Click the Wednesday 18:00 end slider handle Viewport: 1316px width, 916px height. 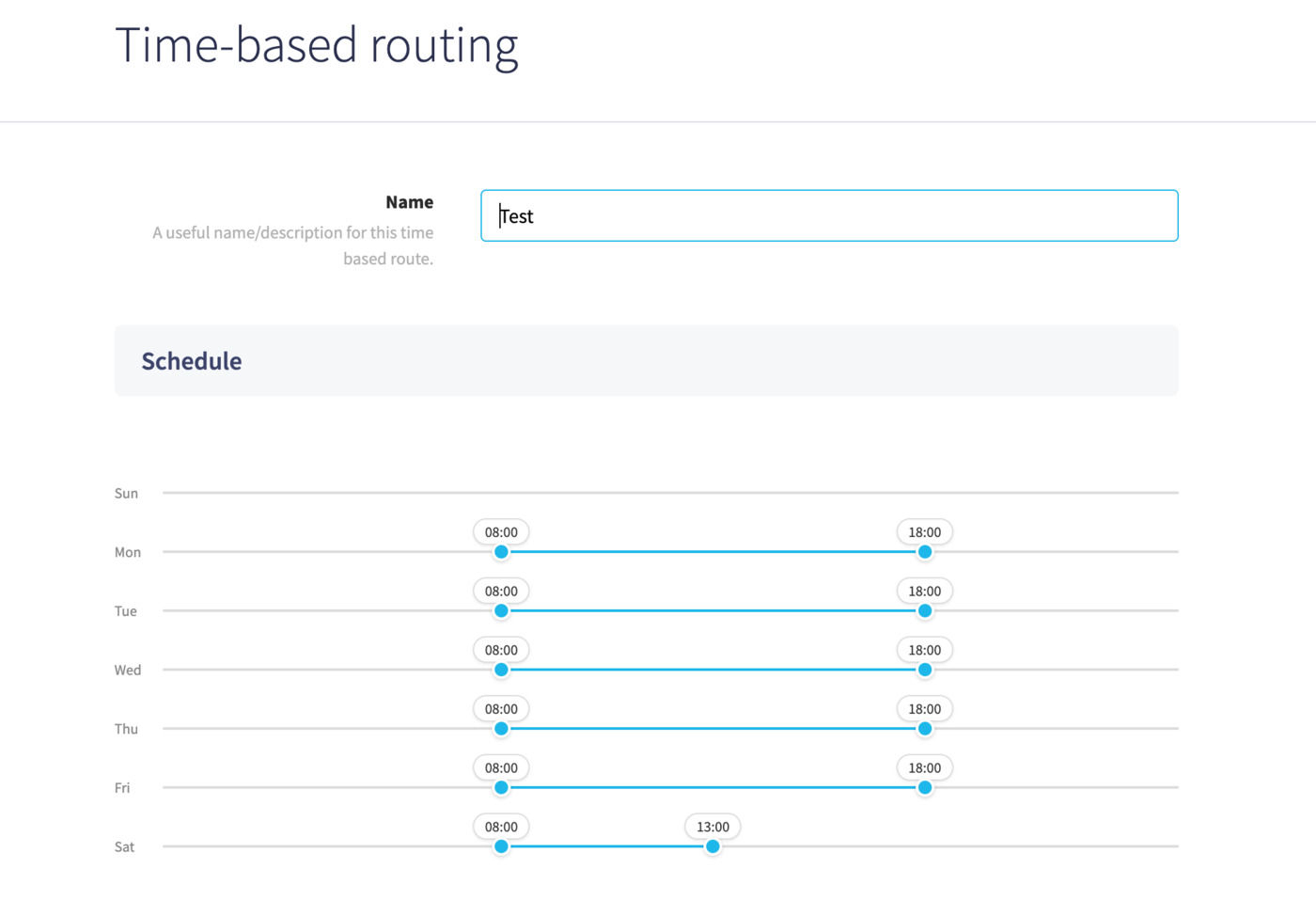(x=925, y=670)
